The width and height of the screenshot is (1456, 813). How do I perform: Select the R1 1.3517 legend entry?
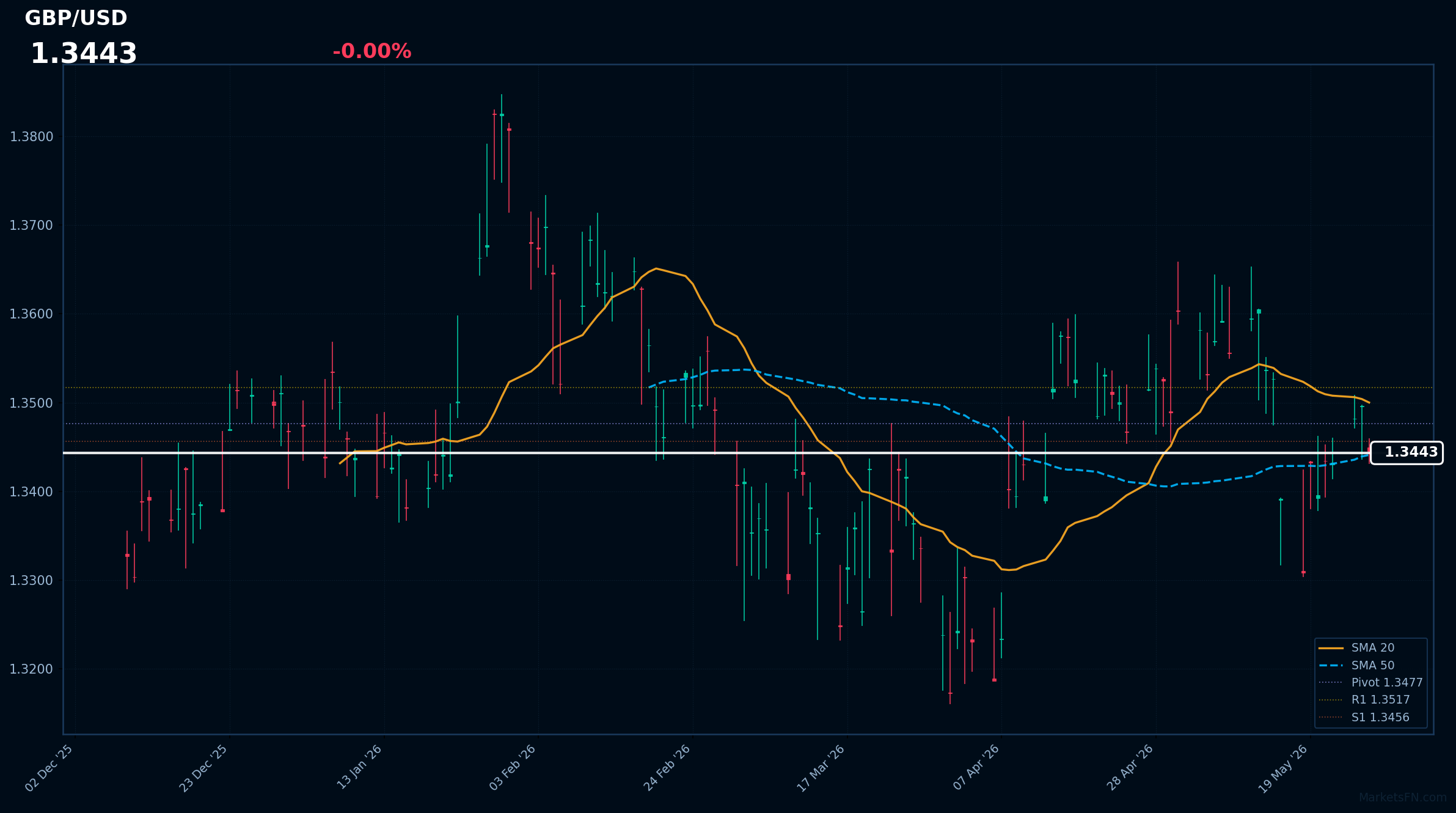click(1372, 700)
